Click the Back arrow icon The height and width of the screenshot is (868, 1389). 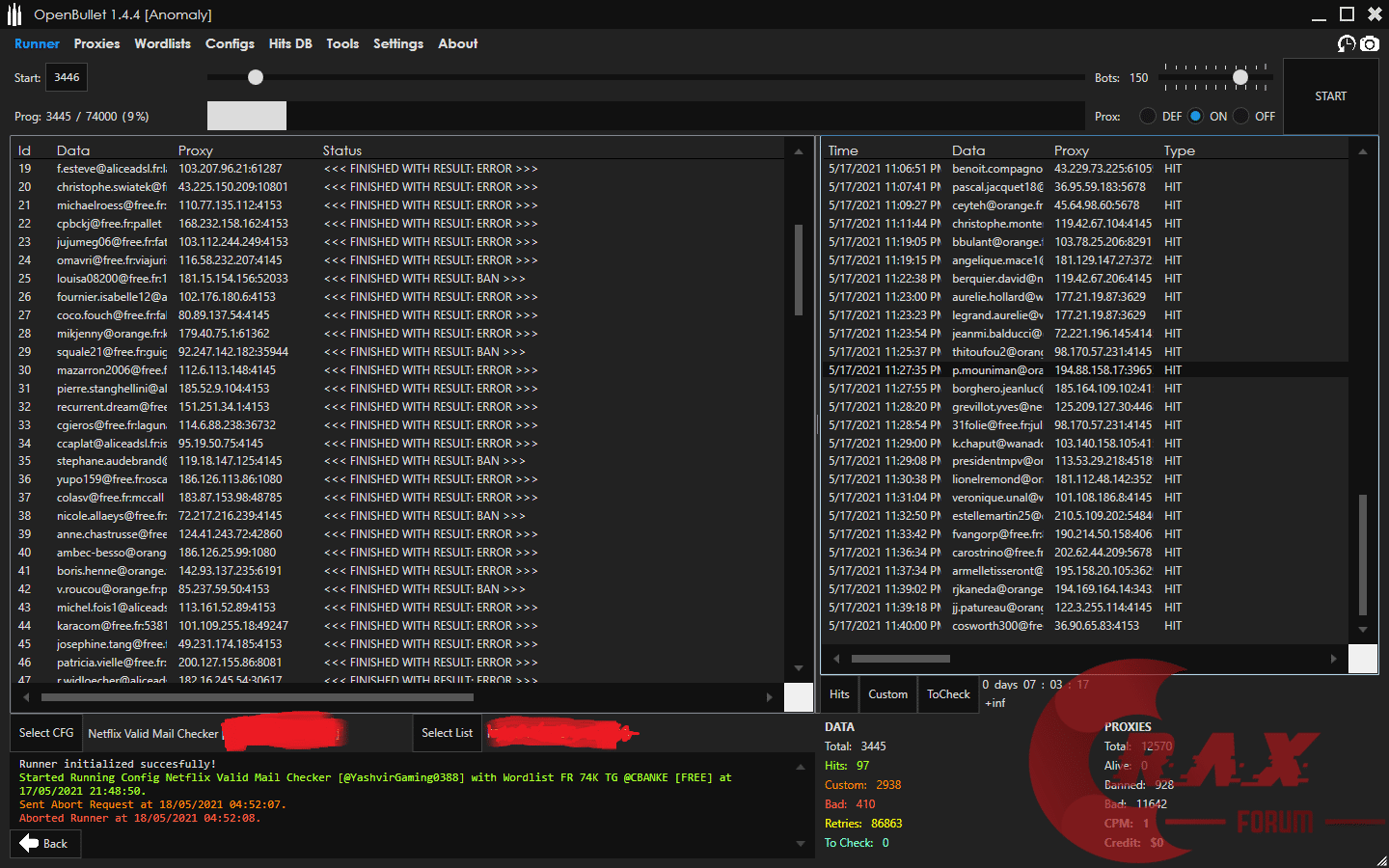click(29, 844)
